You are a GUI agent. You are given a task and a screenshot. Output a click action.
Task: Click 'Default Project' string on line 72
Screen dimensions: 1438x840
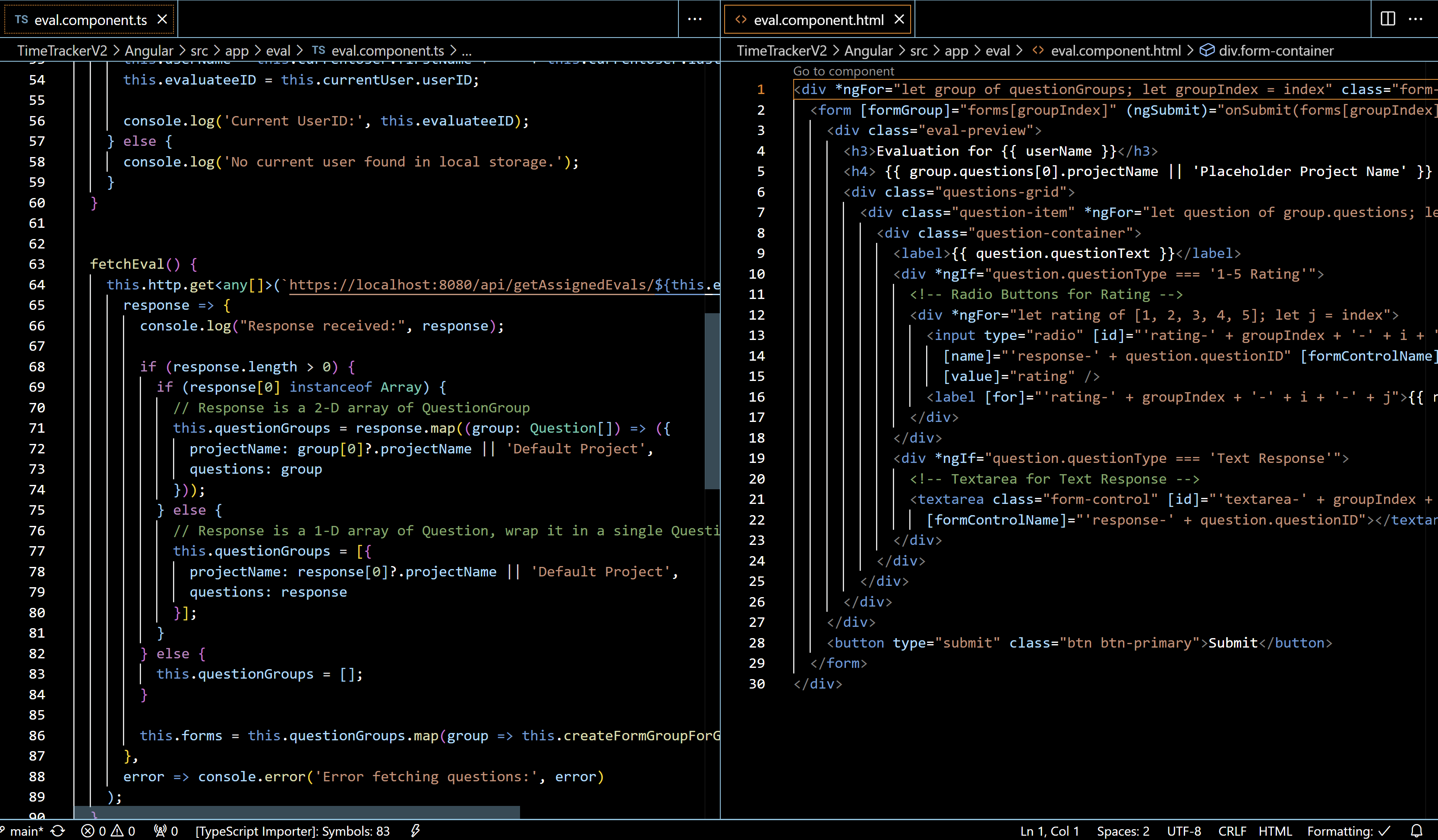point(576,449)
